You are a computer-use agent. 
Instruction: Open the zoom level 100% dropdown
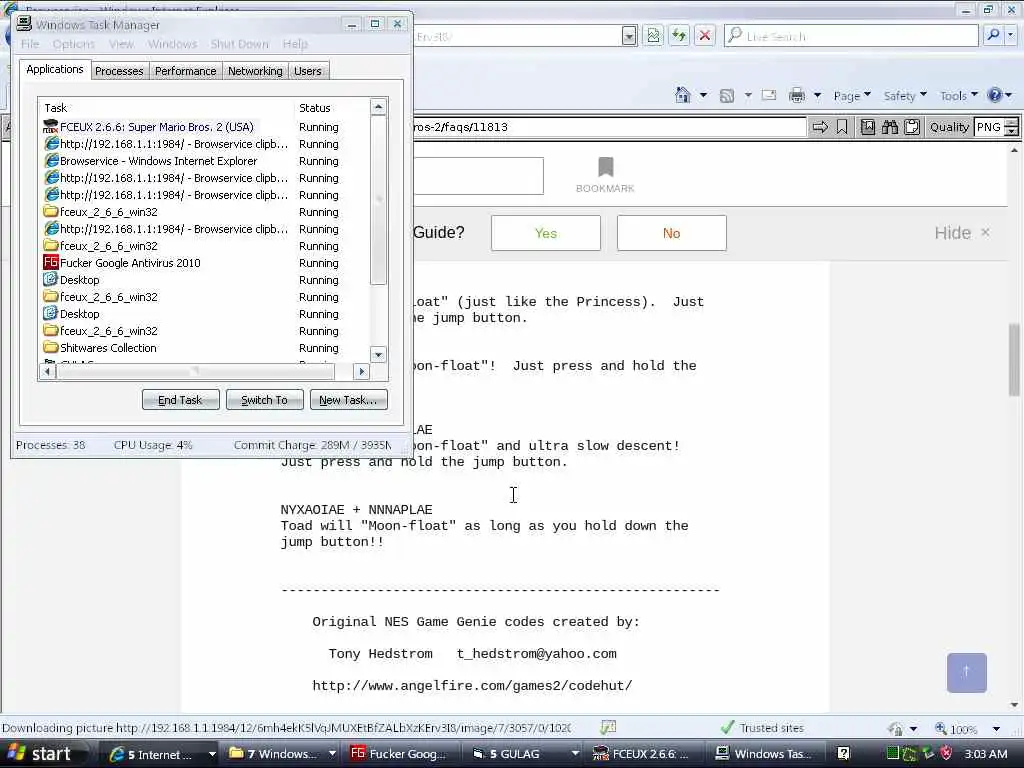[996, 728]
